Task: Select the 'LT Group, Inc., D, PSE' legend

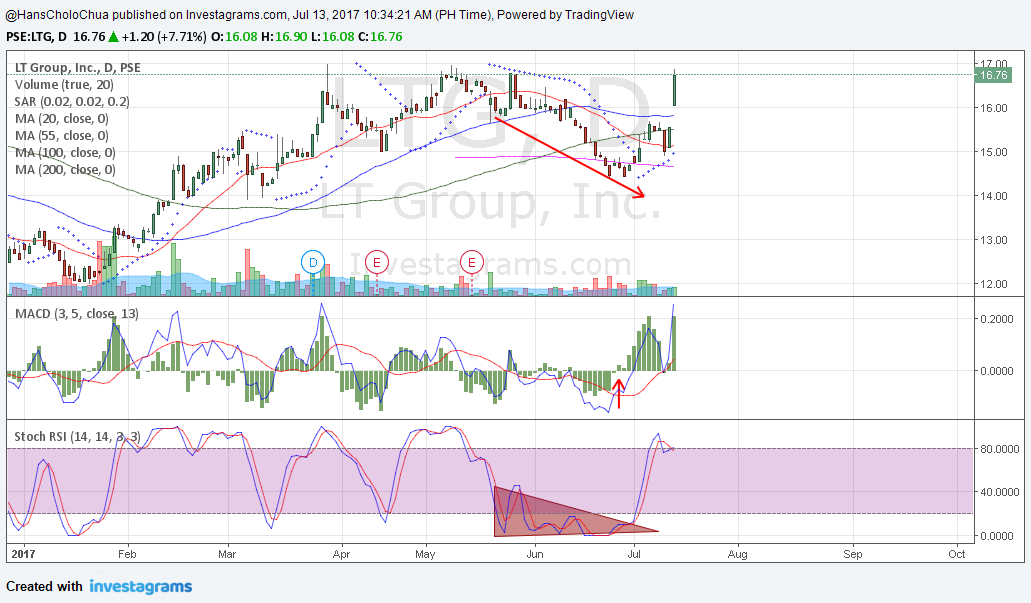Action: (x=78, y=68)
